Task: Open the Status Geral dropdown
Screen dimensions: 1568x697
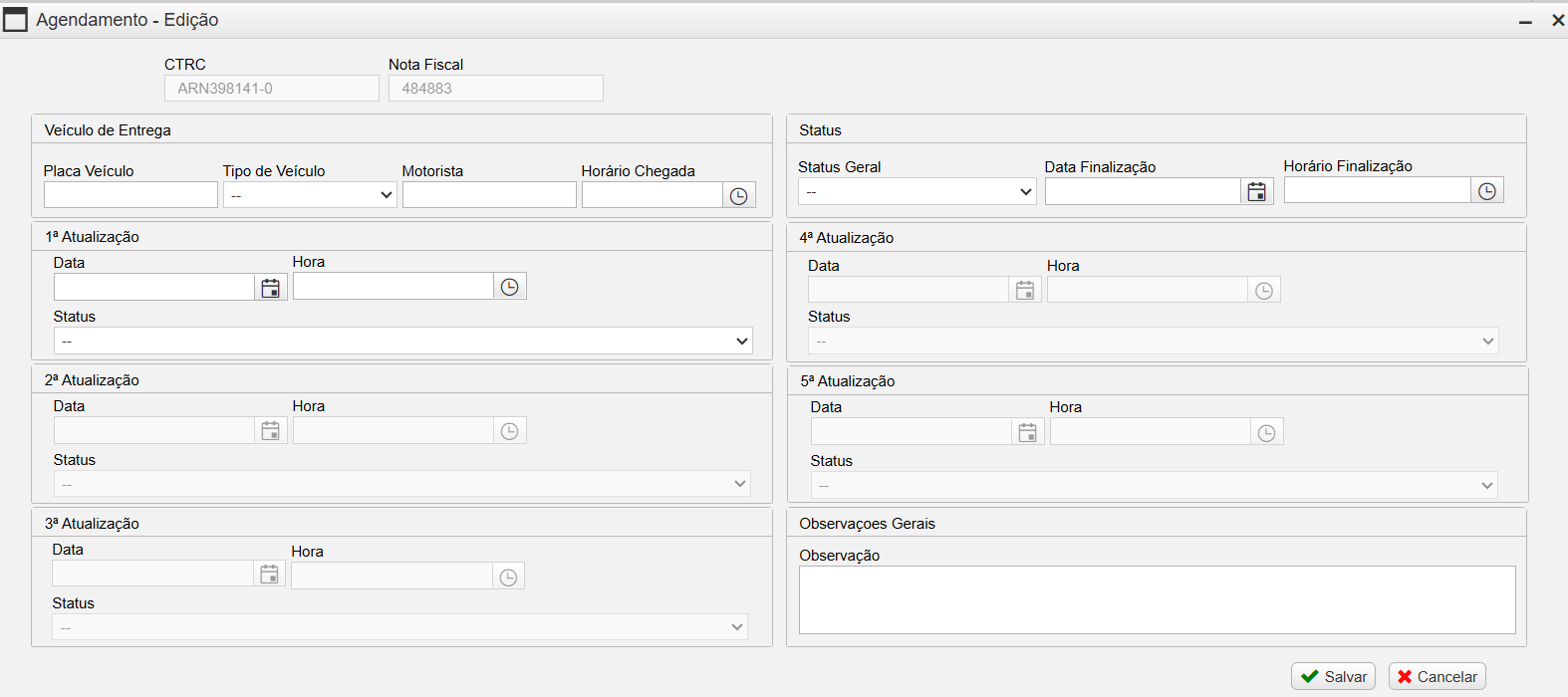Action: tap(916, 191)
